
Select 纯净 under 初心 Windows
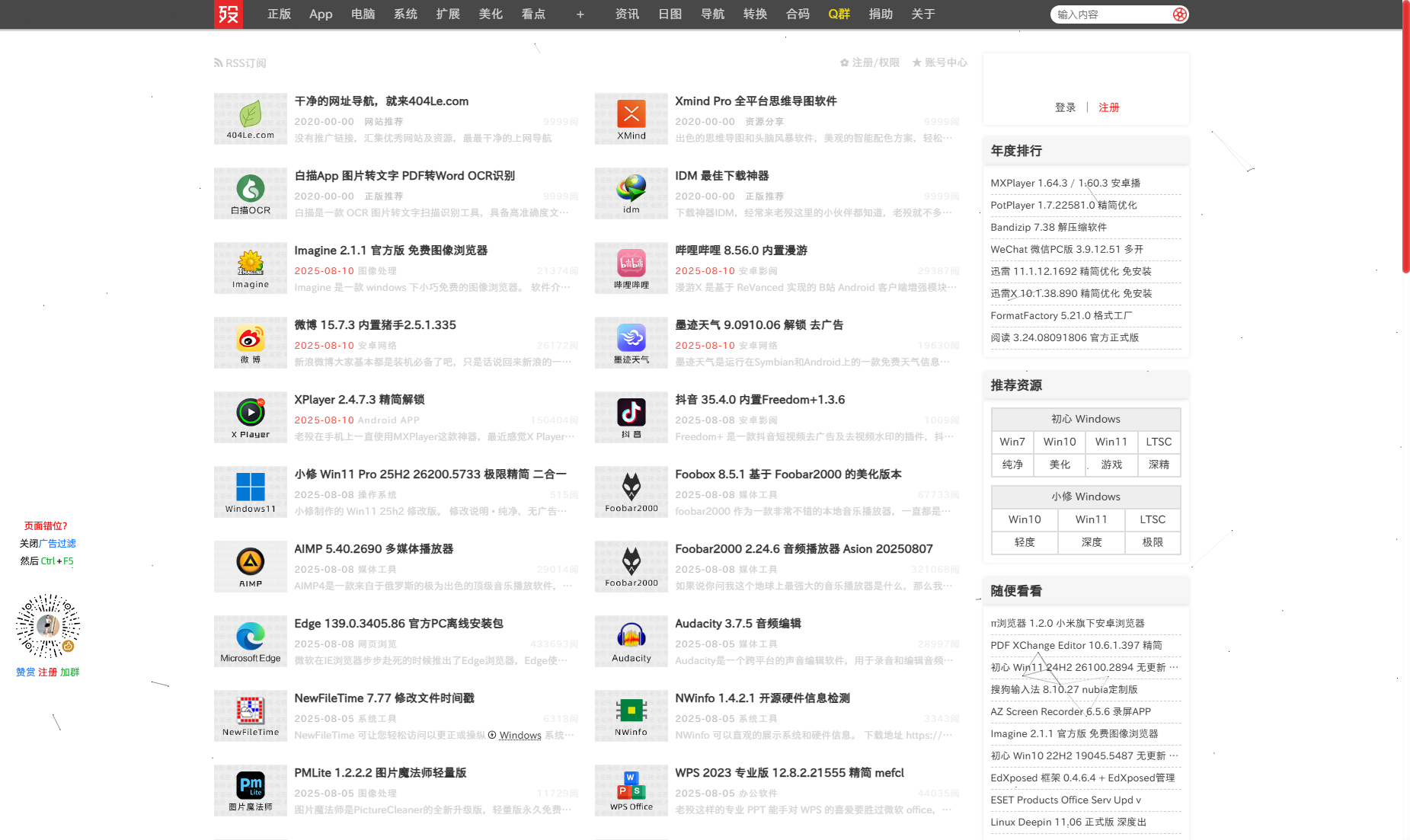tap(1012, 465)
